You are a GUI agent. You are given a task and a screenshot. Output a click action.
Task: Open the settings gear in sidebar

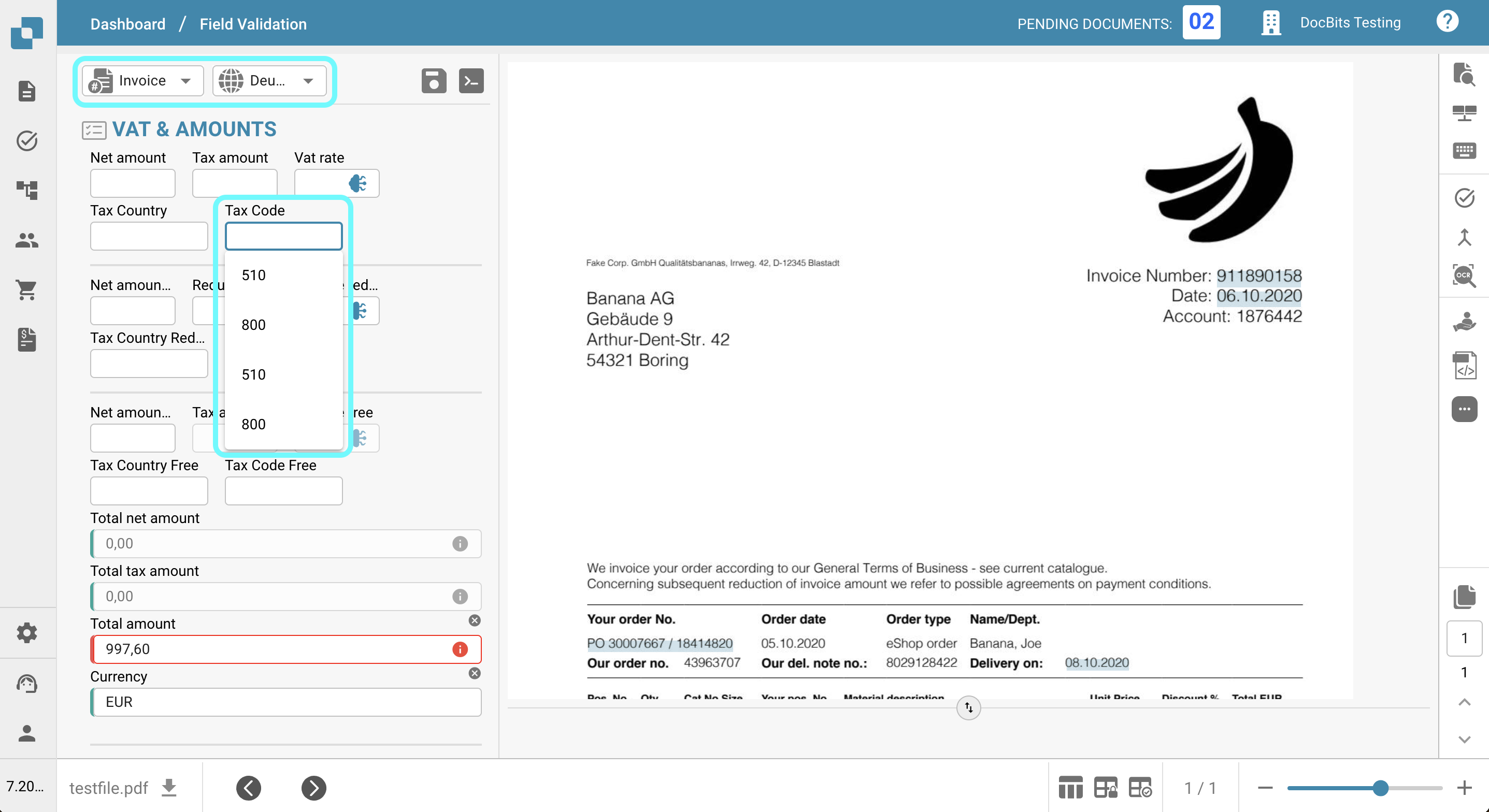(x=26, y=633)
